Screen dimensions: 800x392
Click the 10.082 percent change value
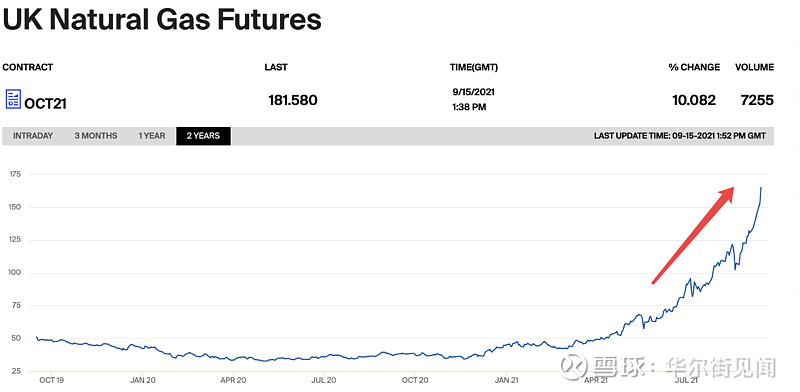pos(694,100)
